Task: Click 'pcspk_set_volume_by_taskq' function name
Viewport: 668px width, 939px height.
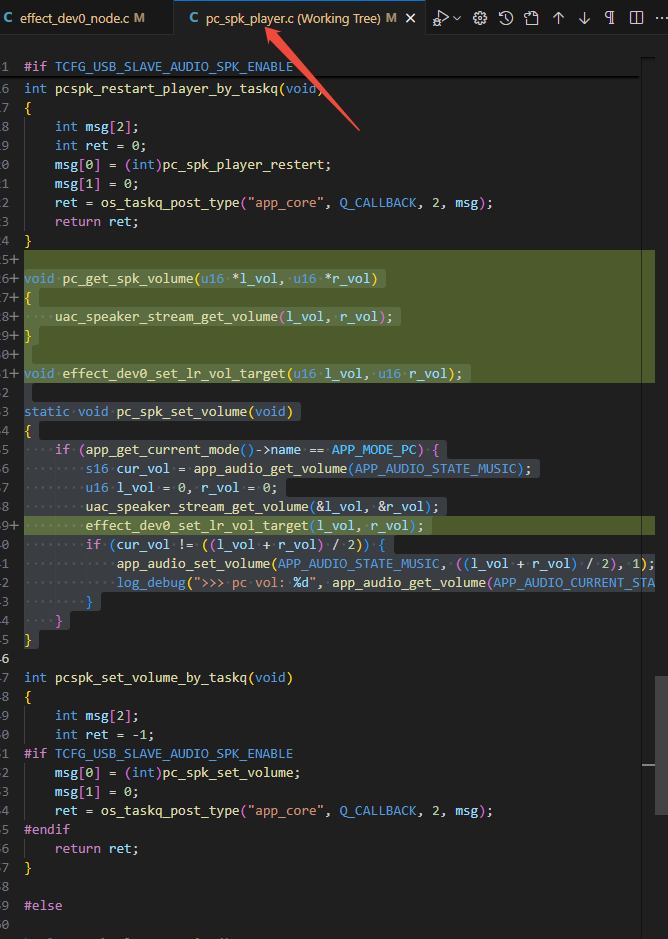Action: click(x=151, y=677)
